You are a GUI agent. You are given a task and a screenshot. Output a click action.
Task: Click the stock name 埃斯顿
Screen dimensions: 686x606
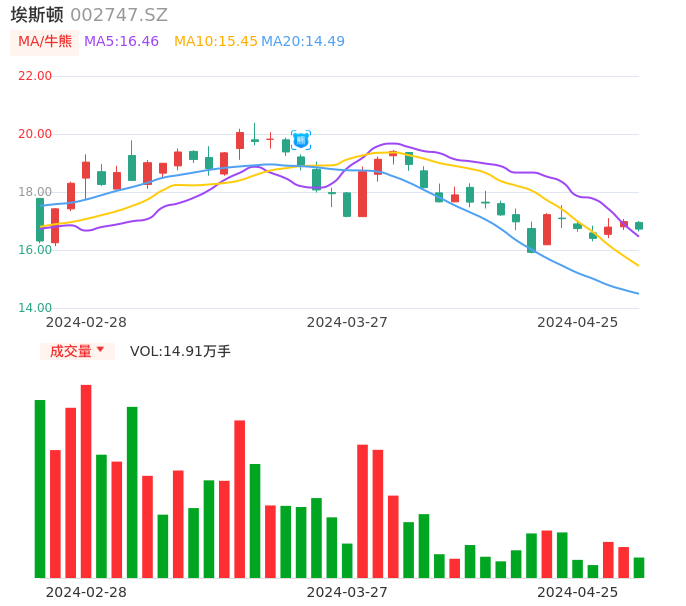click(x=37, y=15)
